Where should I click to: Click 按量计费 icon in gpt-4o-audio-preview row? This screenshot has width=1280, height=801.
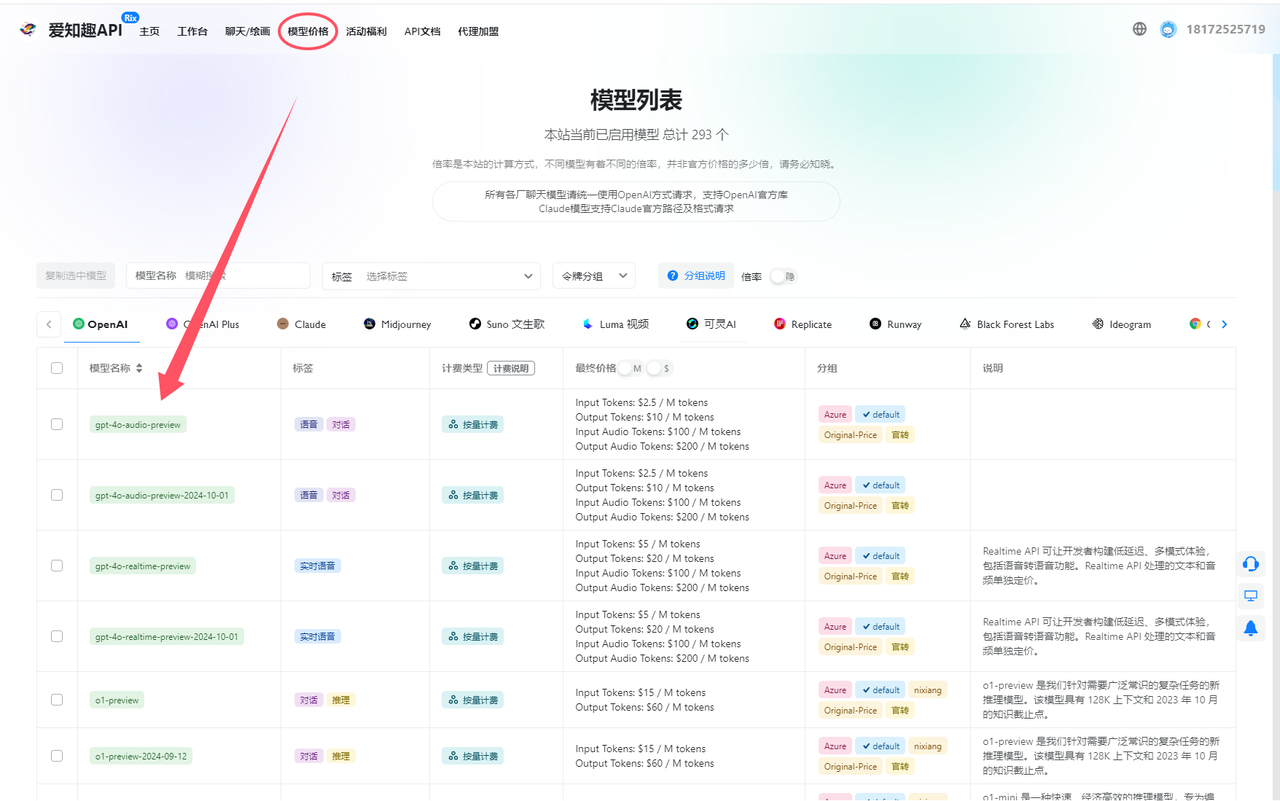pos(453,424)
